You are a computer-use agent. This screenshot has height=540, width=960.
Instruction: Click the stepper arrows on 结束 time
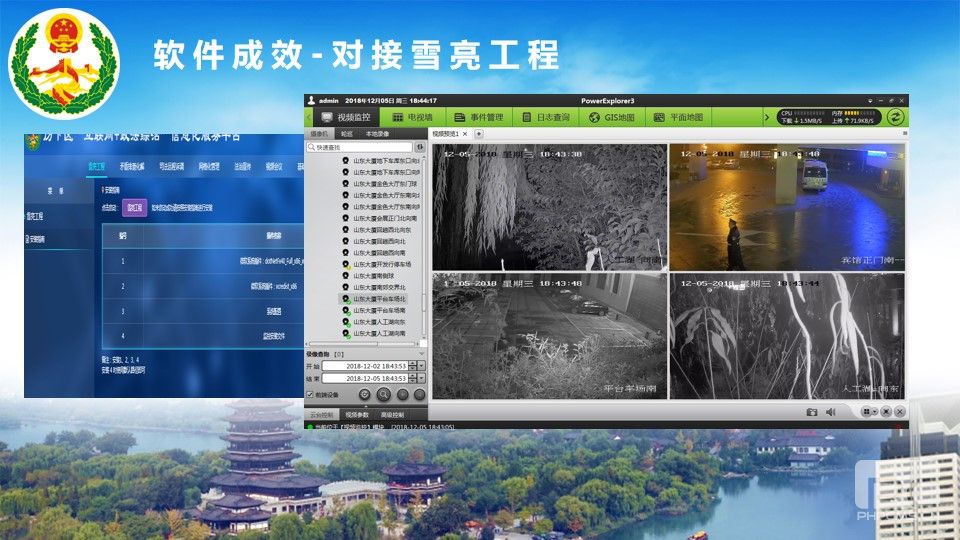pyautogui.click(x=413, y=379)
